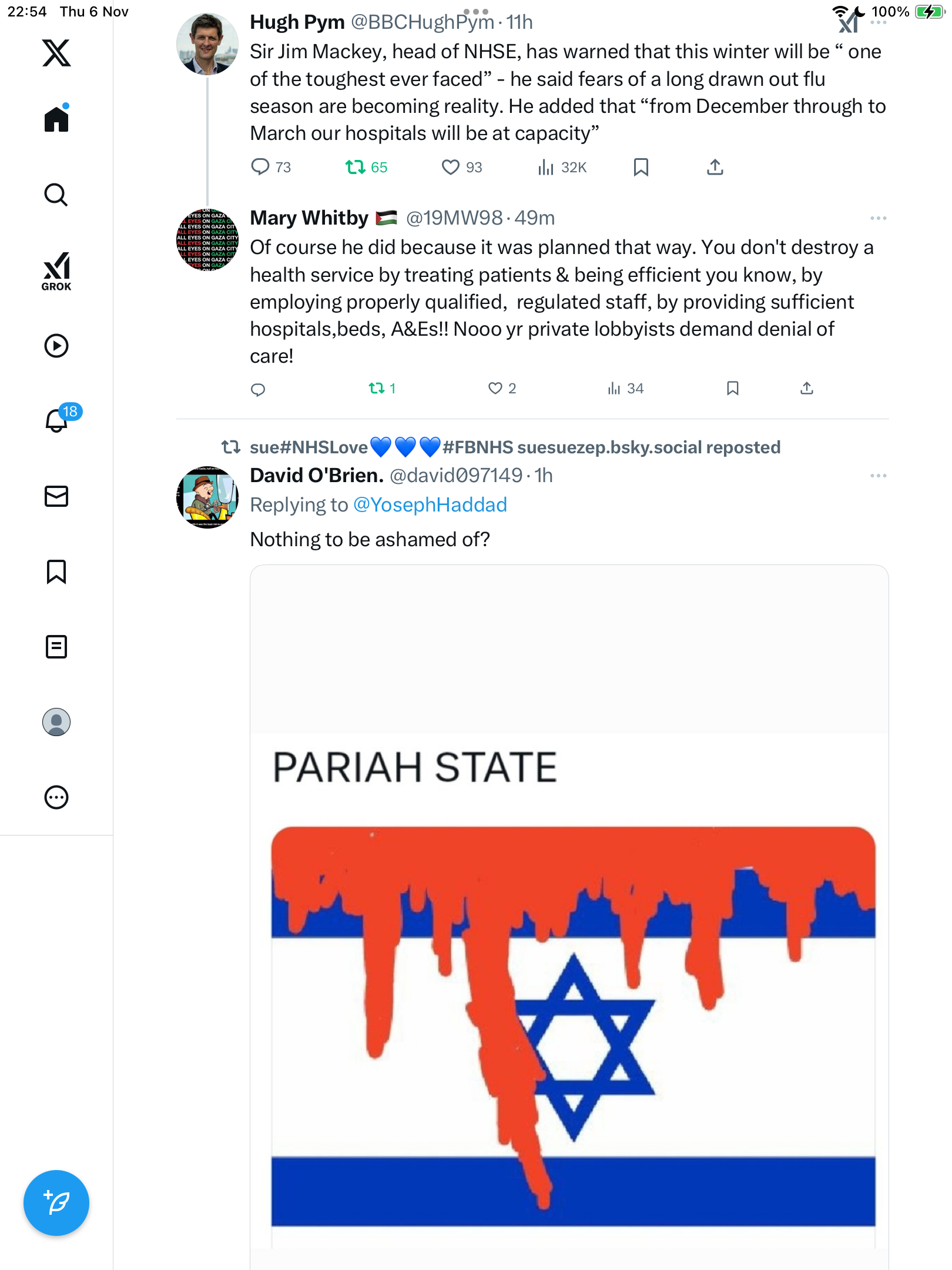Image resolution: width=952 pixels, height=1270 pixels.
Task: Open notifications bell with 18 badge
Action: coord(58,420)
